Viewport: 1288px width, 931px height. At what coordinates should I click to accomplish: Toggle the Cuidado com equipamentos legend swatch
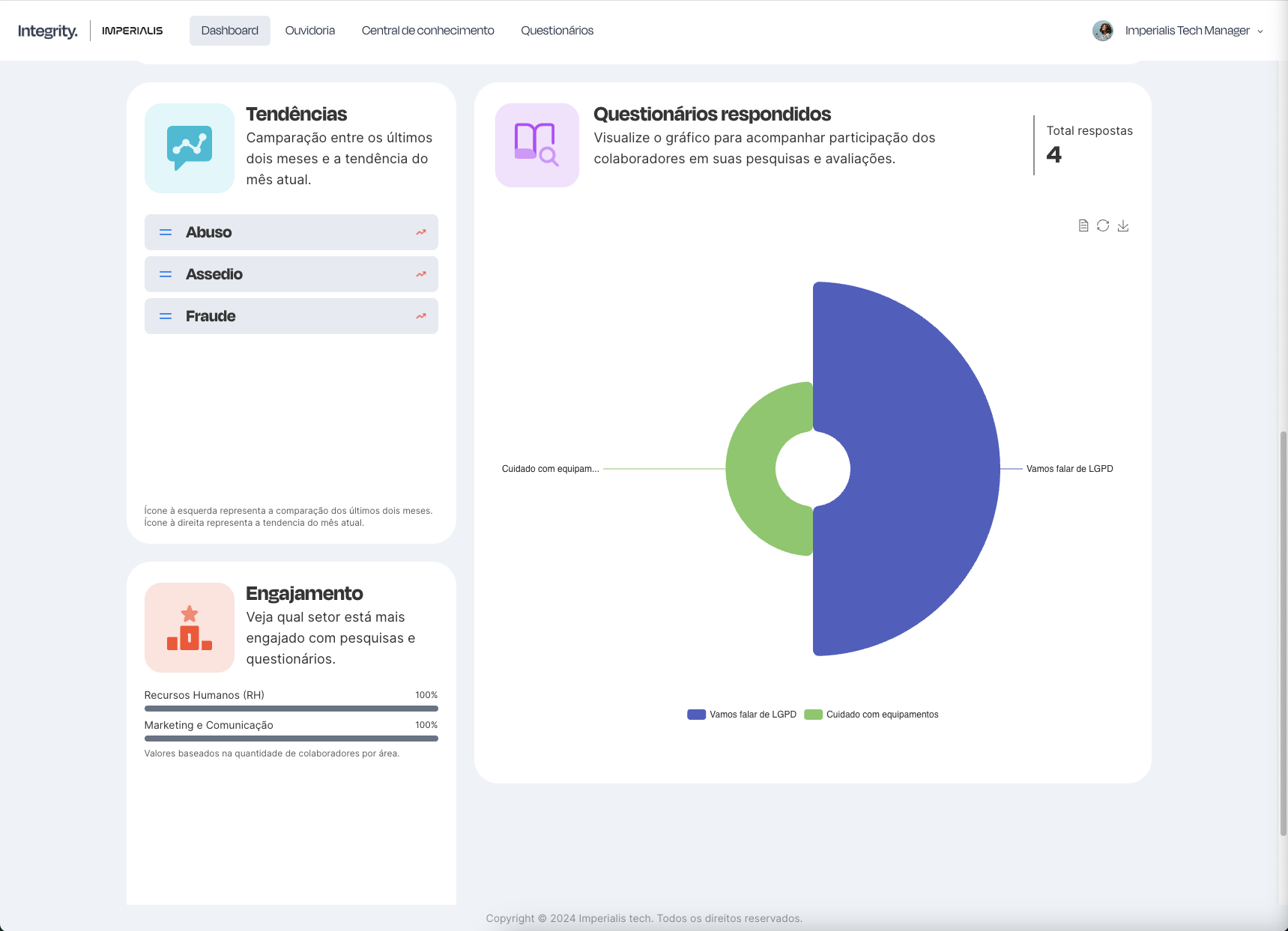[x=814, y=715]
